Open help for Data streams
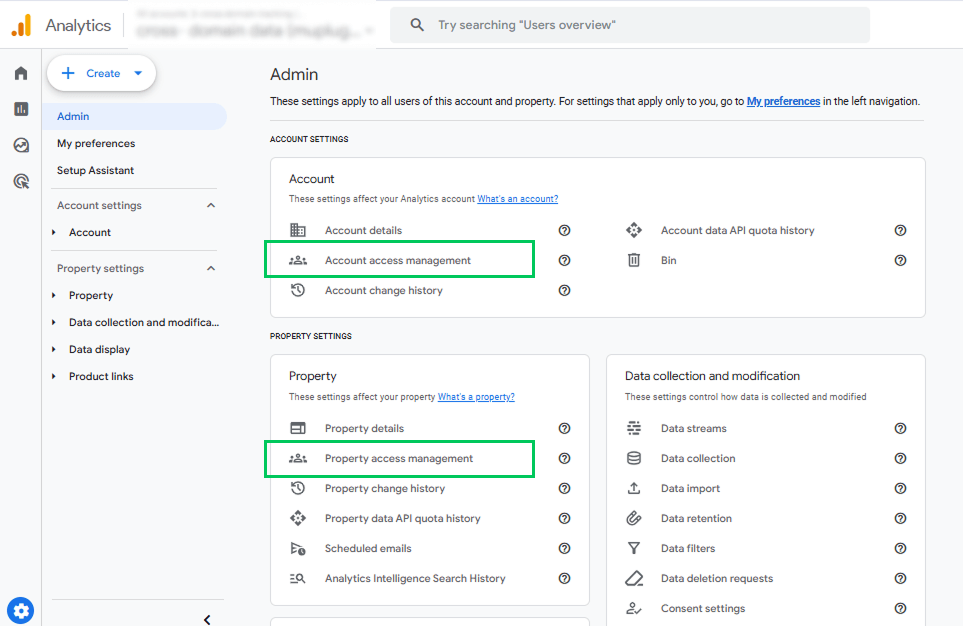 [900, 428]
